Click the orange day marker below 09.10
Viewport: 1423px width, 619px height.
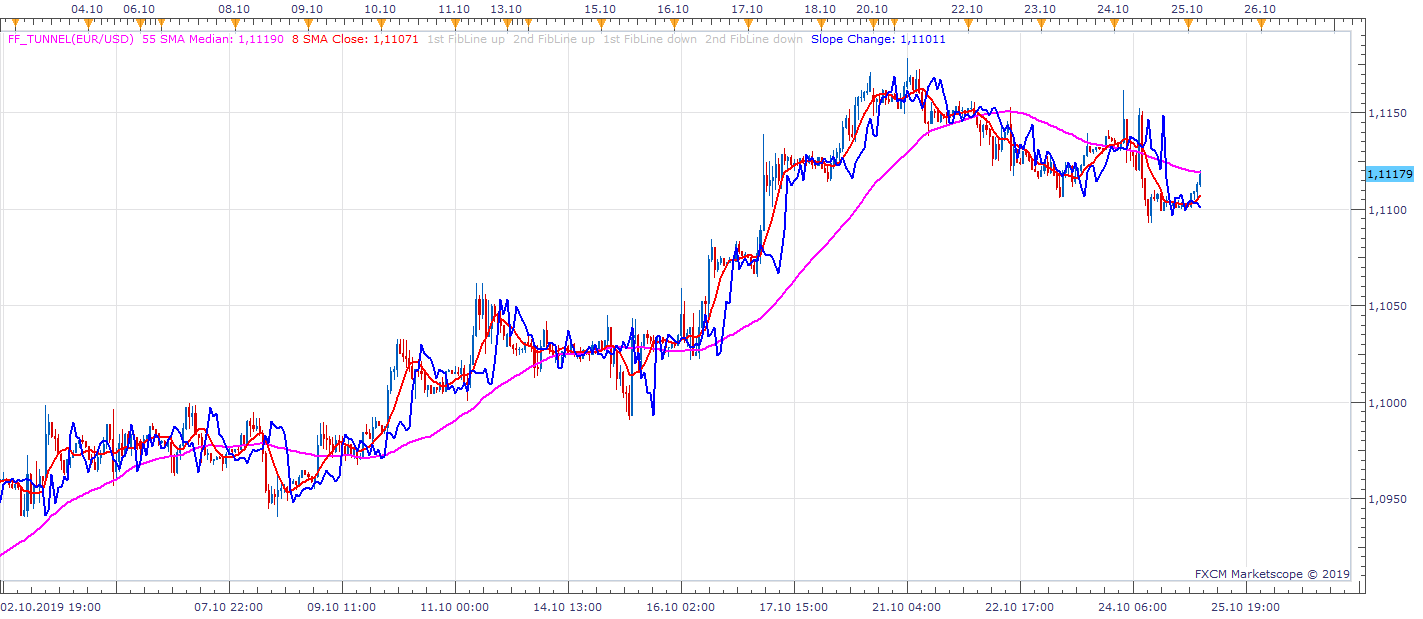307,22
